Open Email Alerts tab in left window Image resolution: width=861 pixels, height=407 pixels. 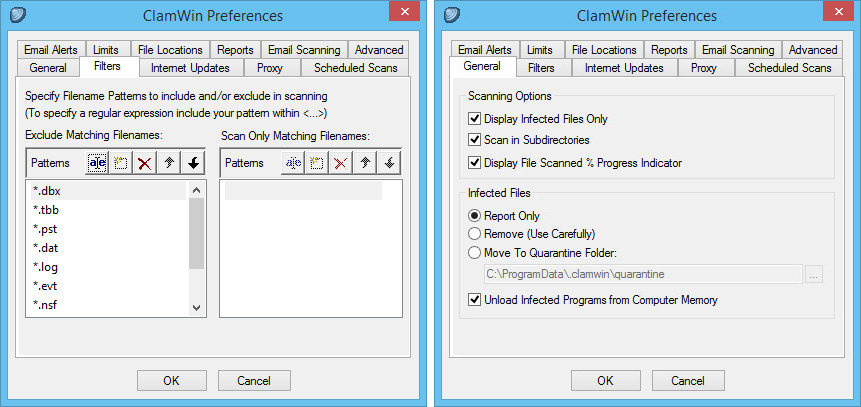(51, 49)
